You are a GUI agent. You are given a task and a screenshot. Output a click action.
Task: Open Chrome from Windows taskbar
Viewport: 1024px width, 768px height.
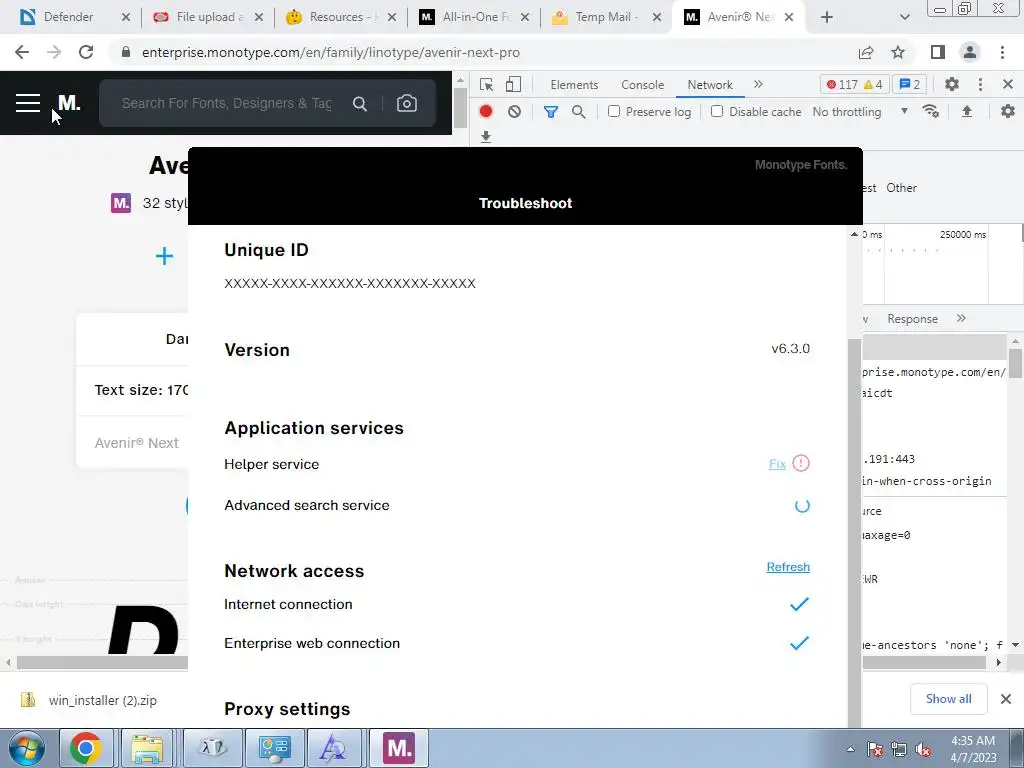[x=86, y=748]
